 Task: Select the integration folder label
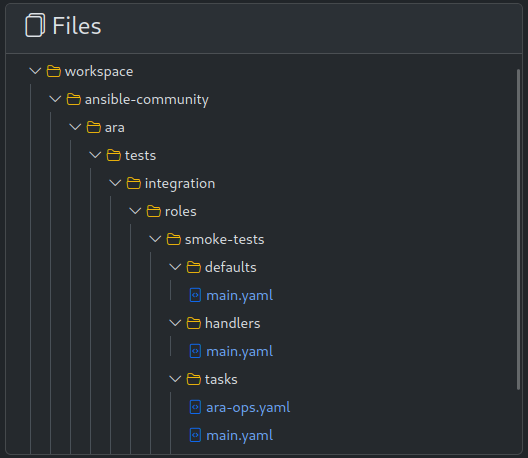point(180,184)
